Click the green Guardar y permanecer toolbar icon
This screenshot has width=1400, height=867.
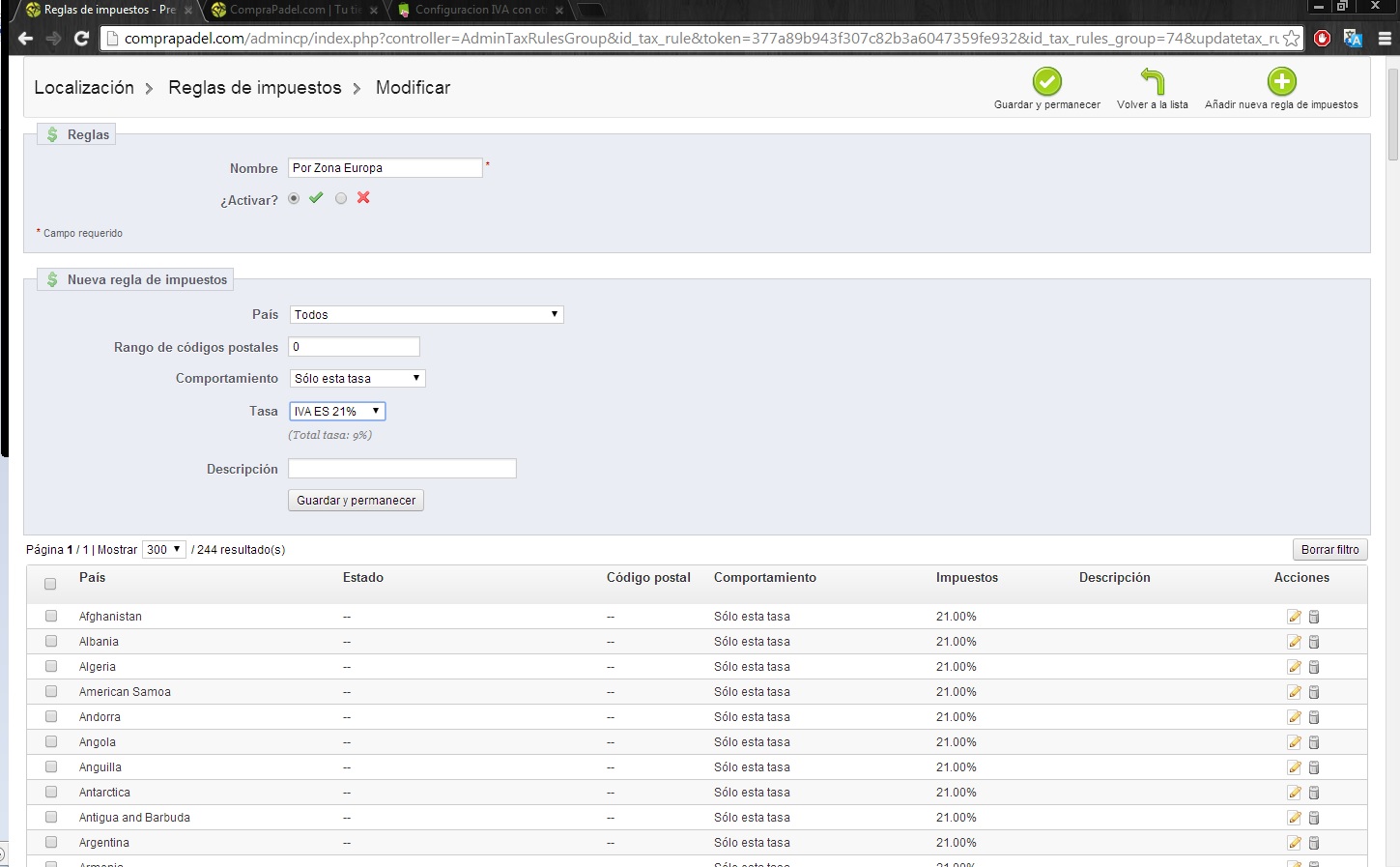(1046, 81)
